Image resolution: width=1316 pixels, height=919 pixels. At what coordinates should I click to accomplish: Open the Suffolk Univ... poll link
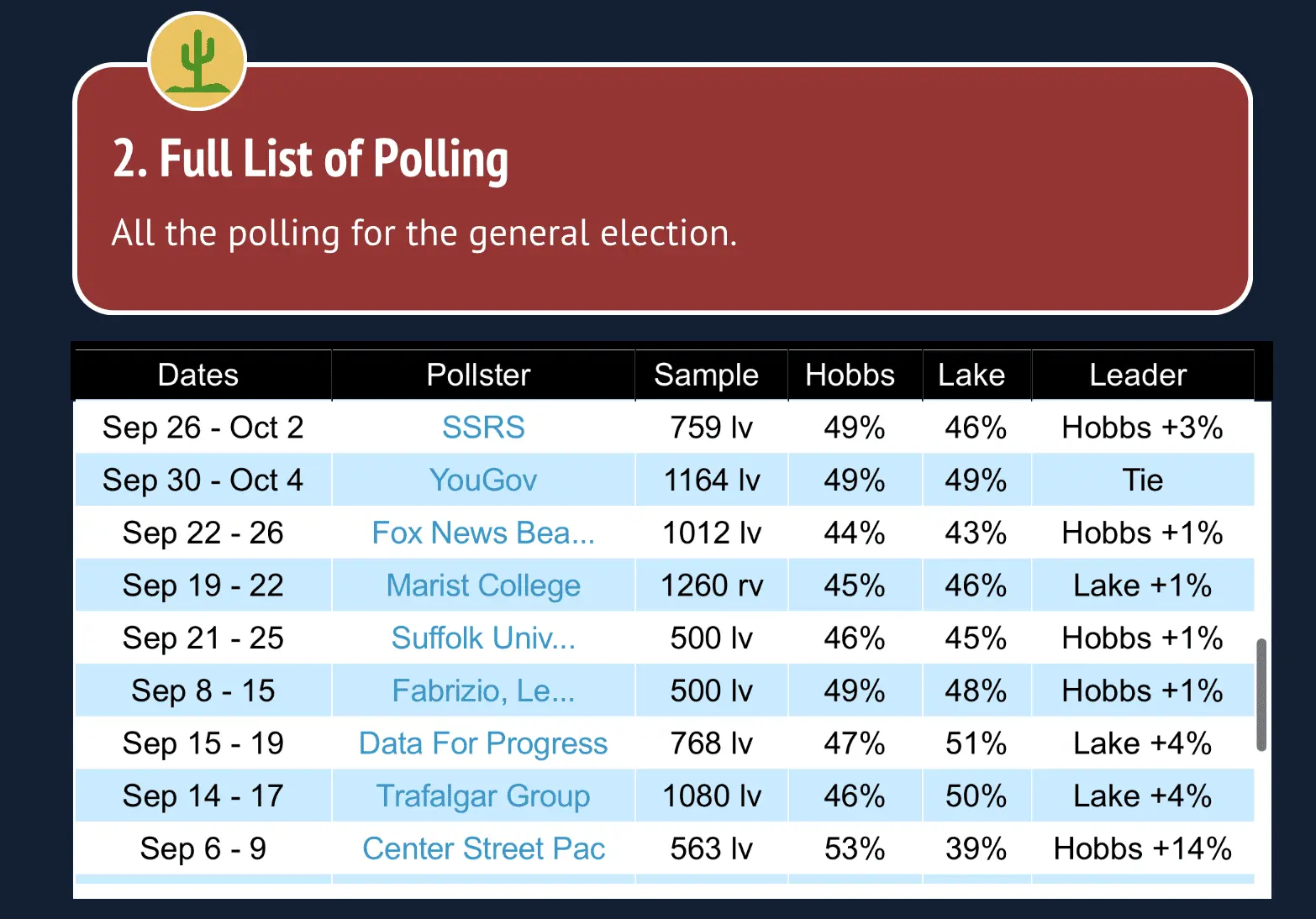point(483,638)
